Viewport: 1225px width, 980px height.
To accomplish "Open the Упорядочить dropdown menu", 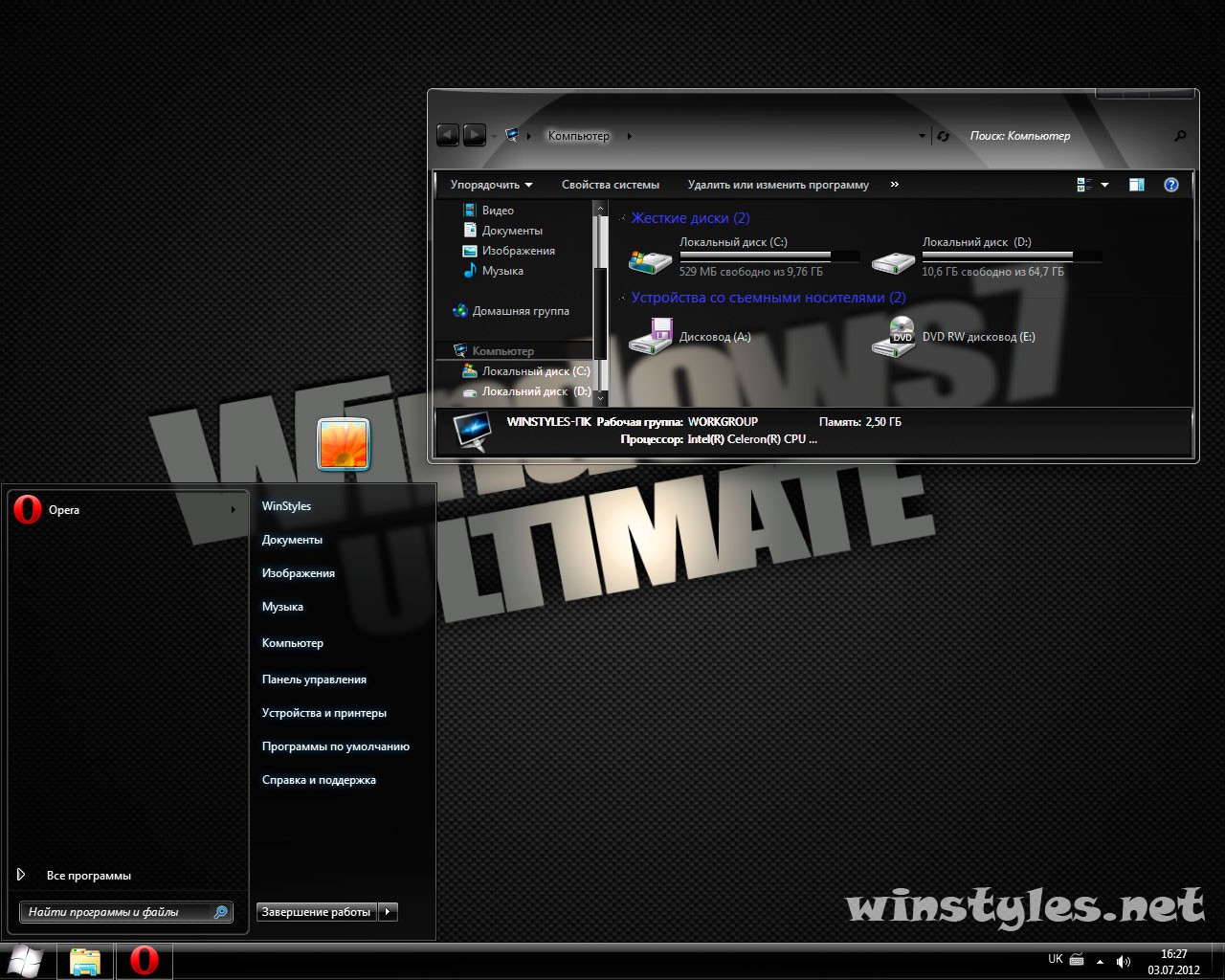I will click(491, 185).
